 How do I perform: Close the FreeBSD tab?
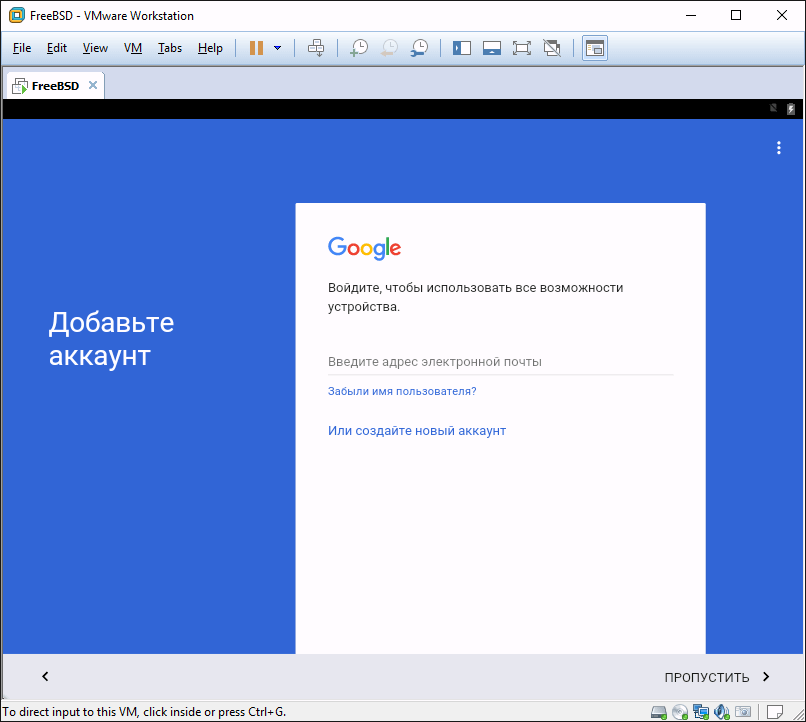[x=93, y=85]
